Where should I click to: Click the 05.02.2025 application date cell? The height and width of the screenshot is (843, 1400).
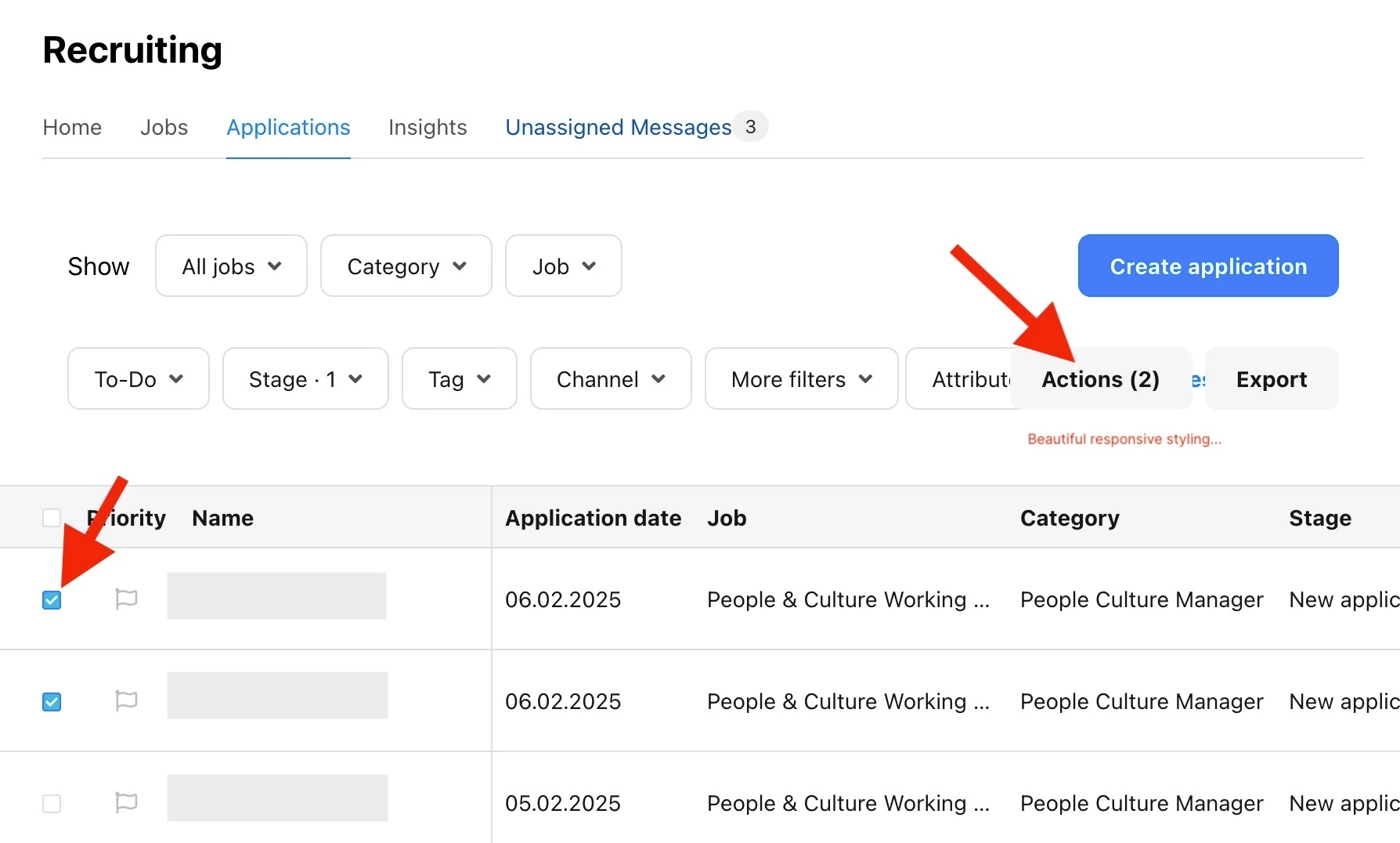click(563, 804)
